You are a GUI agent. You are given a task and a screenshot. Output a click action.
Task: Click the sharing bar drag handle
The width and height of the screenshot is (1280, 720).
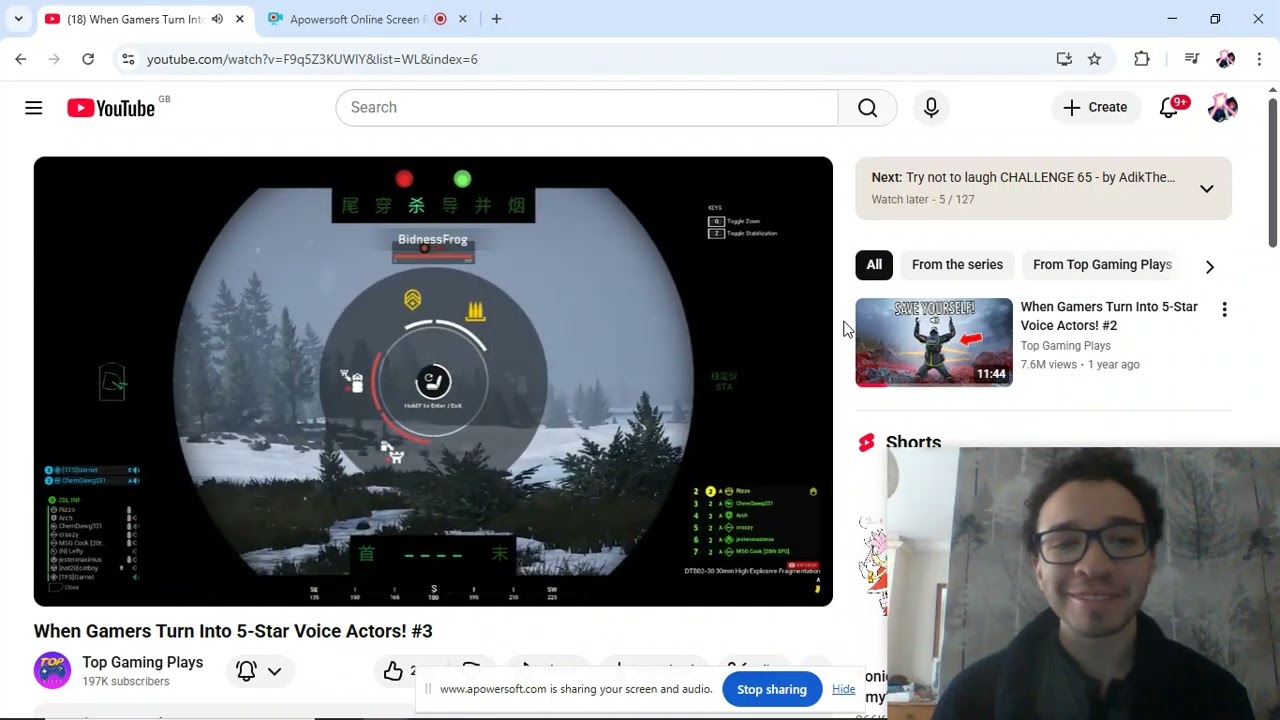click(428, 689)
